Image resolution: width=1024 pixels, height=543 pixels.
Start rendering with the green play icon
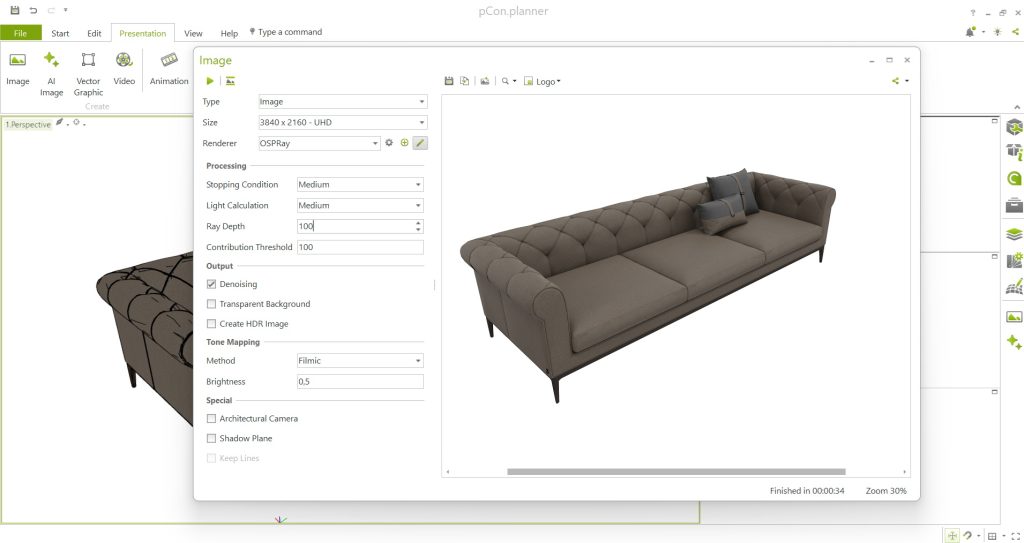tap(210, 81)
